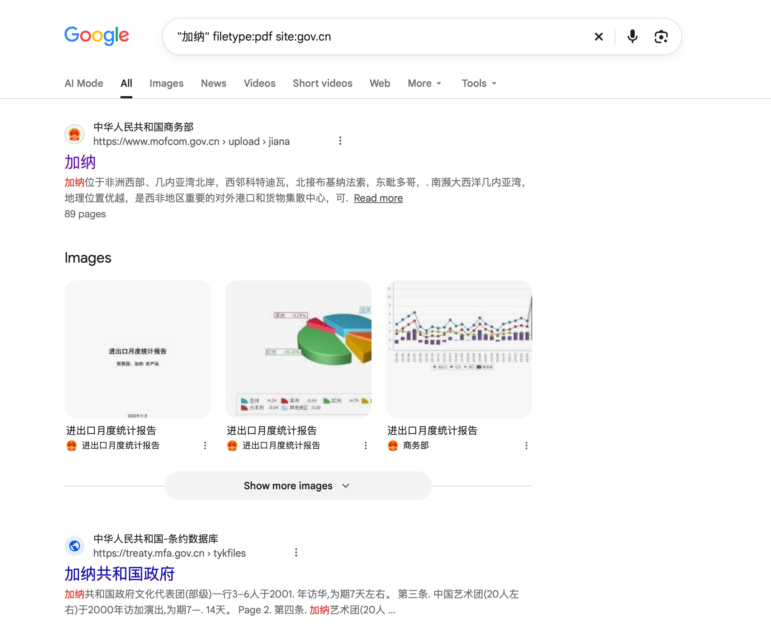Screen dimensions: 771x627
Task: Switch to the Videos tab
Action: pyautogui.click(x=260, y=83)
